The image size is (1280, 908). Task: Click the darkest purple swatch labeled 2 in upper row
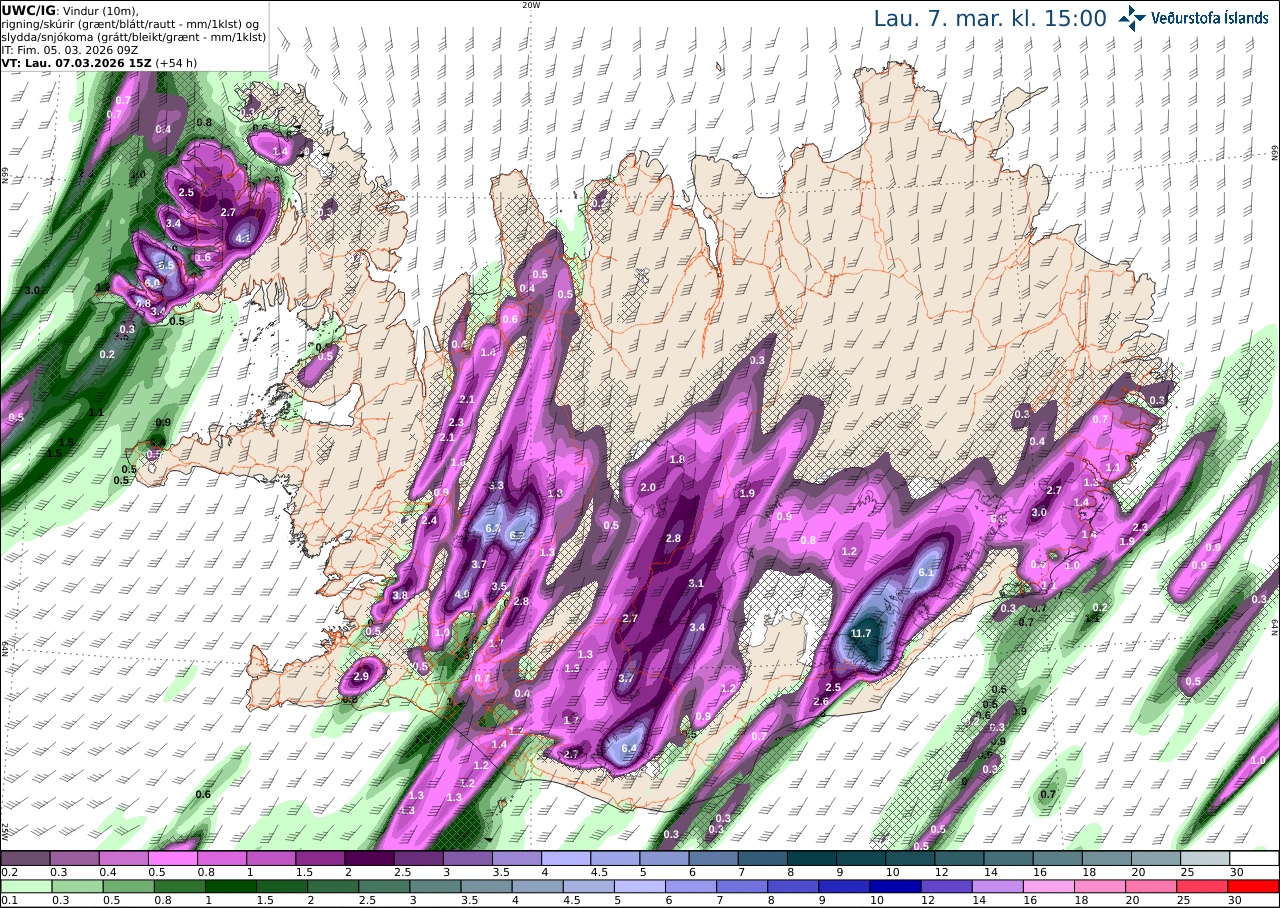[x=369, y=858]
